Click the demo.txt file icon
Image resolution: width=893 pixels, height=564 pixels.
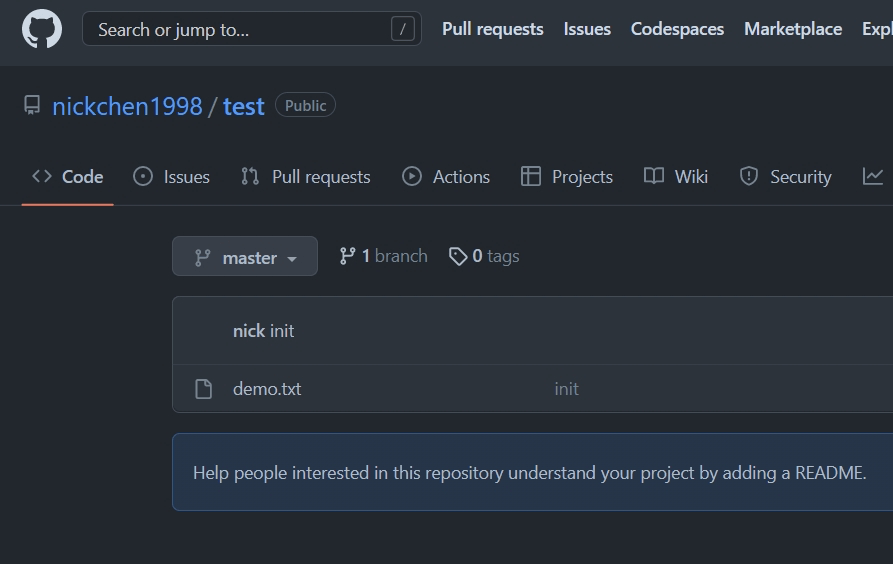(x=204, y=389)
